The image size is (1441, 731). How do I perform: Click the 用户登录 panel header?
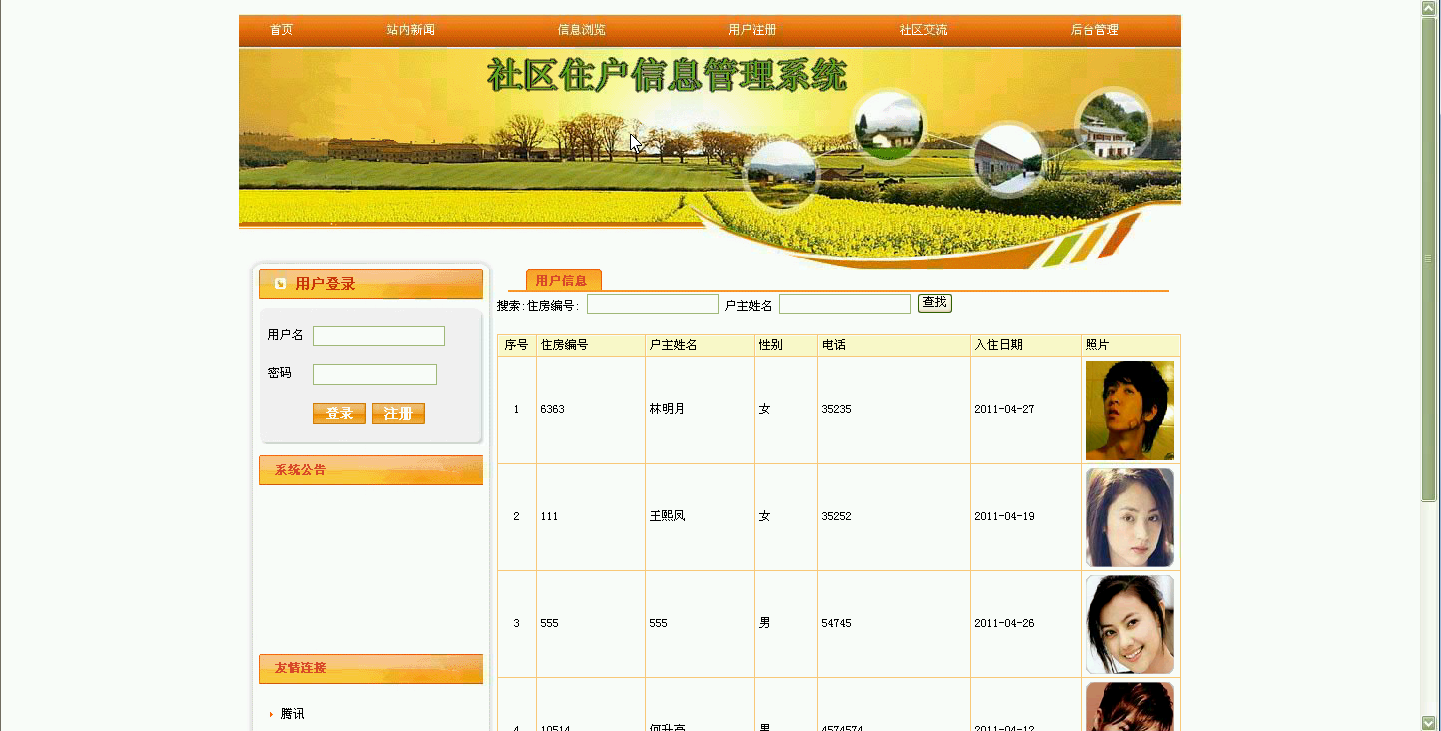tap(371, 284)
